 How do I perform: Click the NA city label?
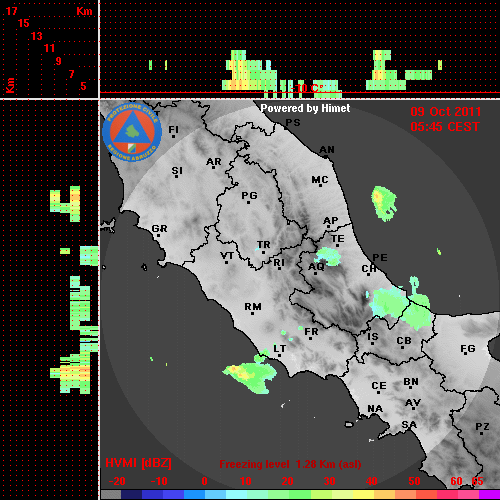(375, 409)
